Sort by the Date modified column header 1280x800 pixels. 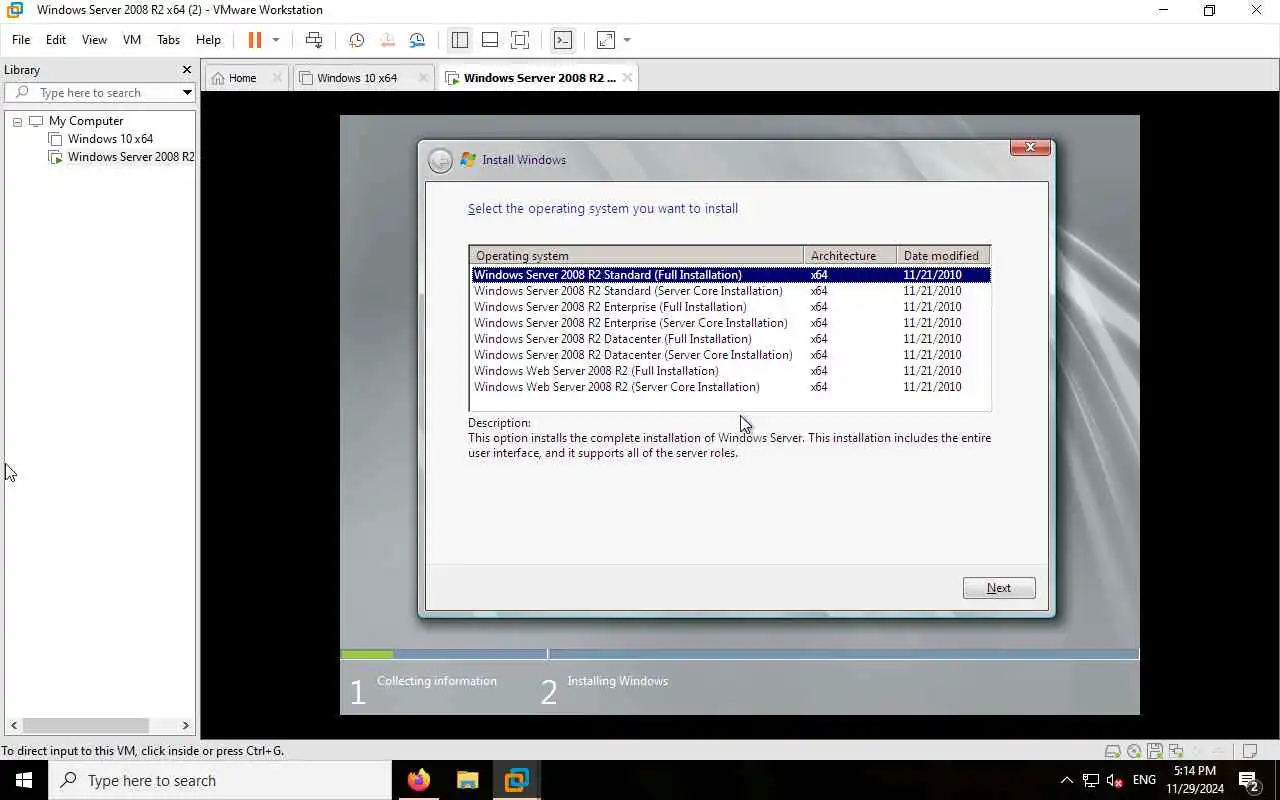942,256
